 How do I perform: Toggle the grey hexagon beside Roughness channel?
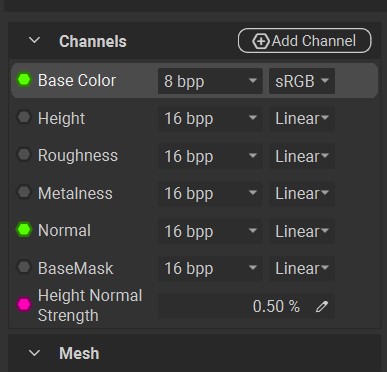[x=24, y=155]
